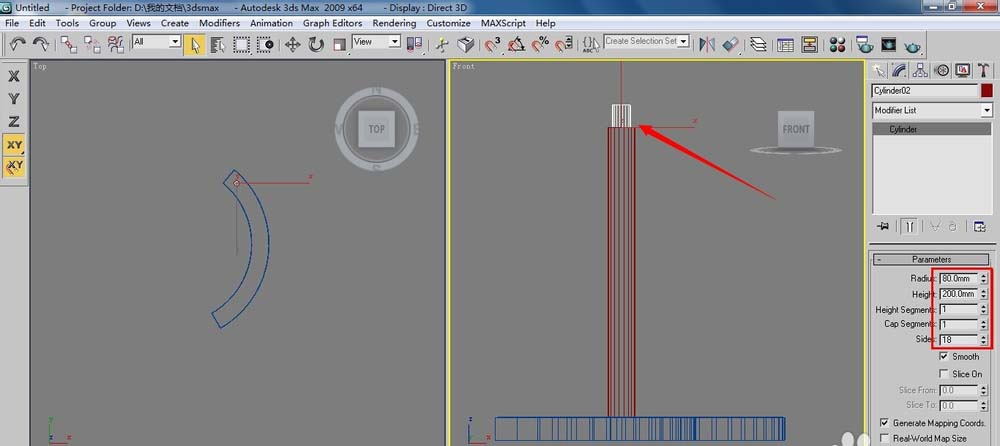The width and height of the screenshot is (1000, 446).
Task: Open the Graph Editors menu
Action: click(x=332, y=23)
